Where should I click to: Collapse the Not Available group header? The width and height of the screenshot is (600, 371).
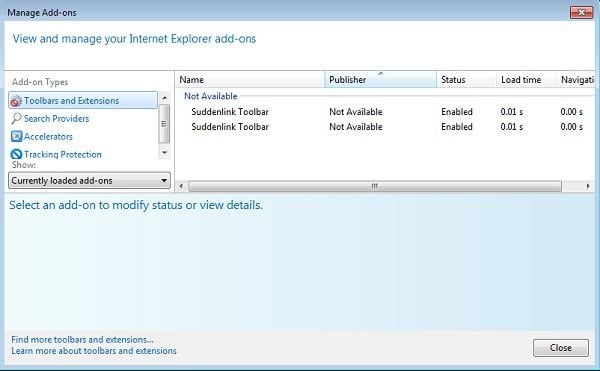[210, 96]
